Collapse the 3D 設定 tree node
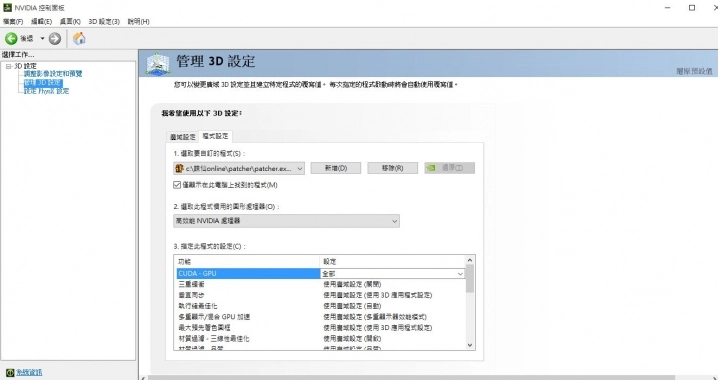 tap(8, 66)
